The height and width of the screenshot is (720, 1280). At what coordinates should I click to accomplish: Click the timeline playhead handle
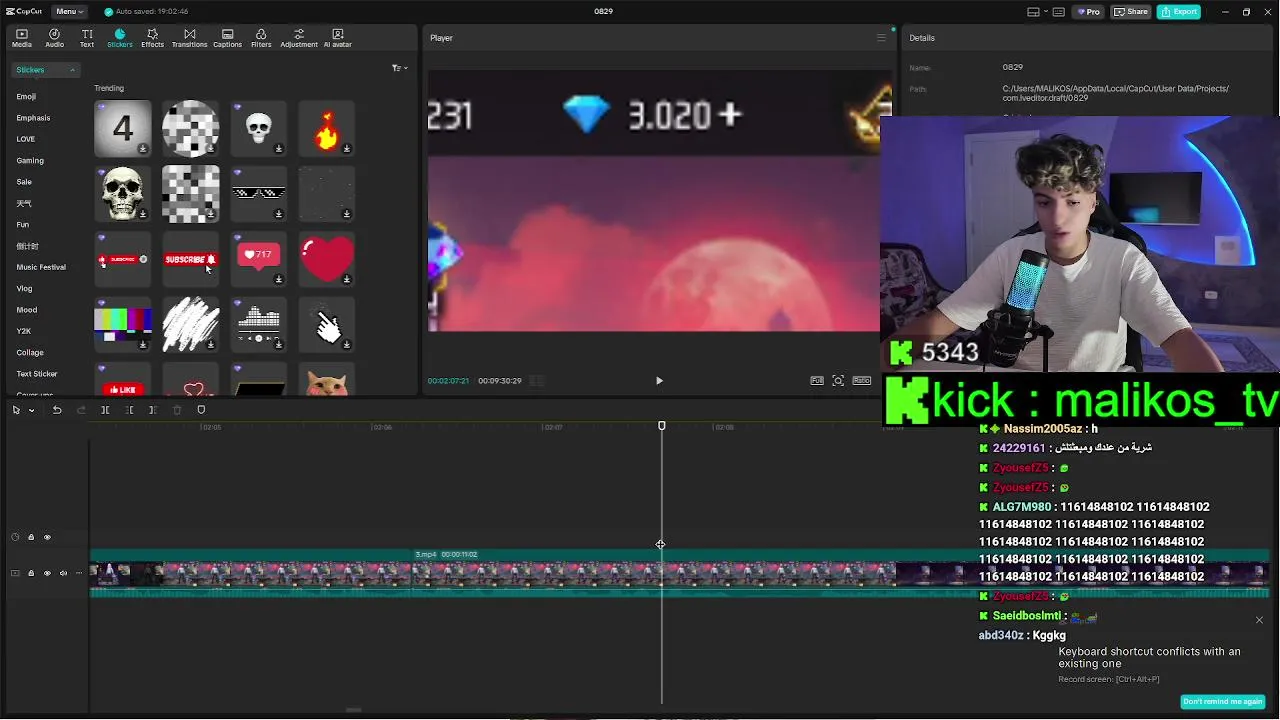[661, 426]
